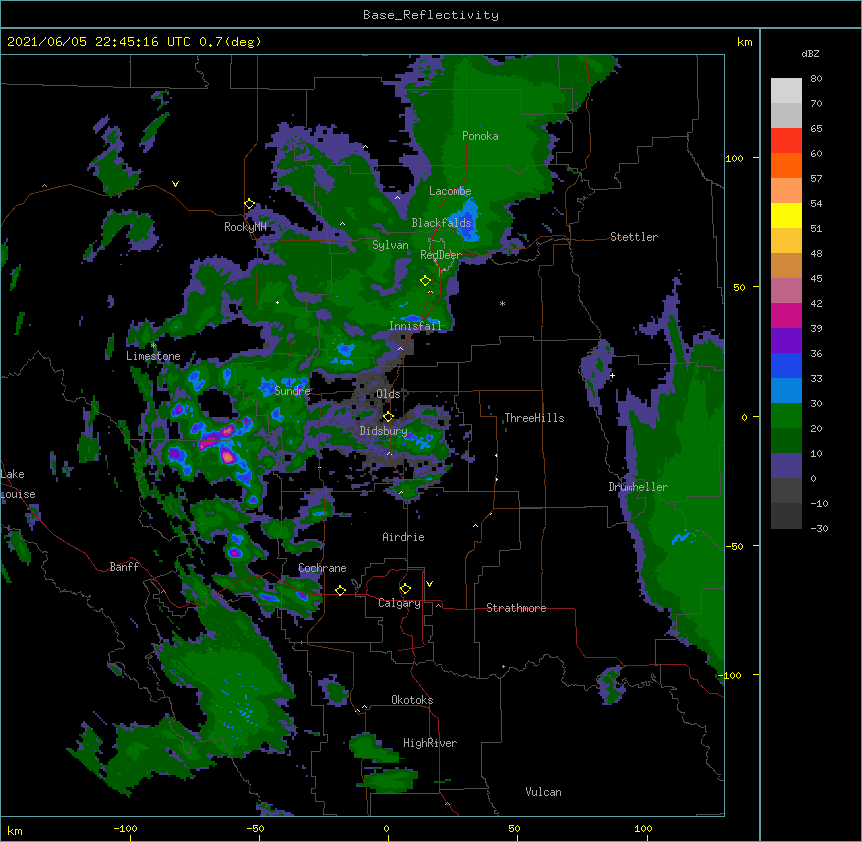The width and height of the screenshot is (862, 842).
Task: Click the yellow diamond marker east of Cochrane
Action: point(340,590)
